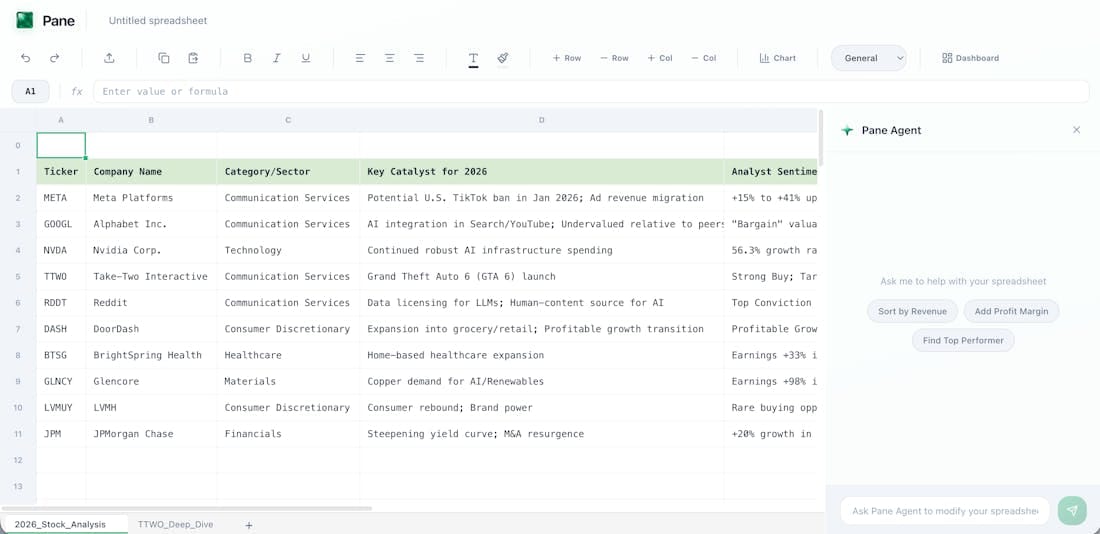Viewport: 1100px width, 534px height.
Task: Click the Sort by Revenue suggestion
Action: click(912, 311)
